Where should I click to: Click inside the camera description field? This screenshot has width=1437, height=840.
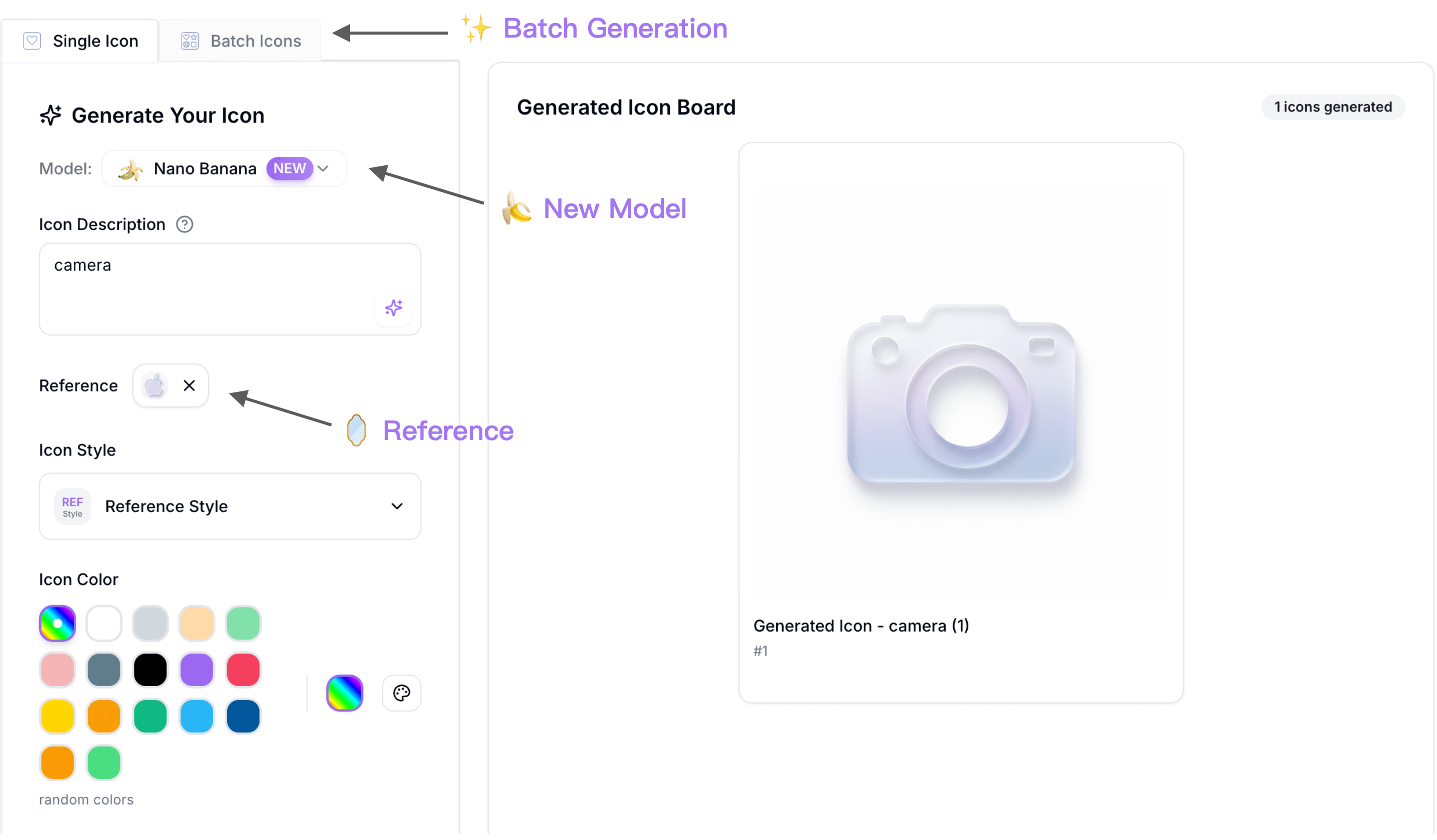point(228,265)
